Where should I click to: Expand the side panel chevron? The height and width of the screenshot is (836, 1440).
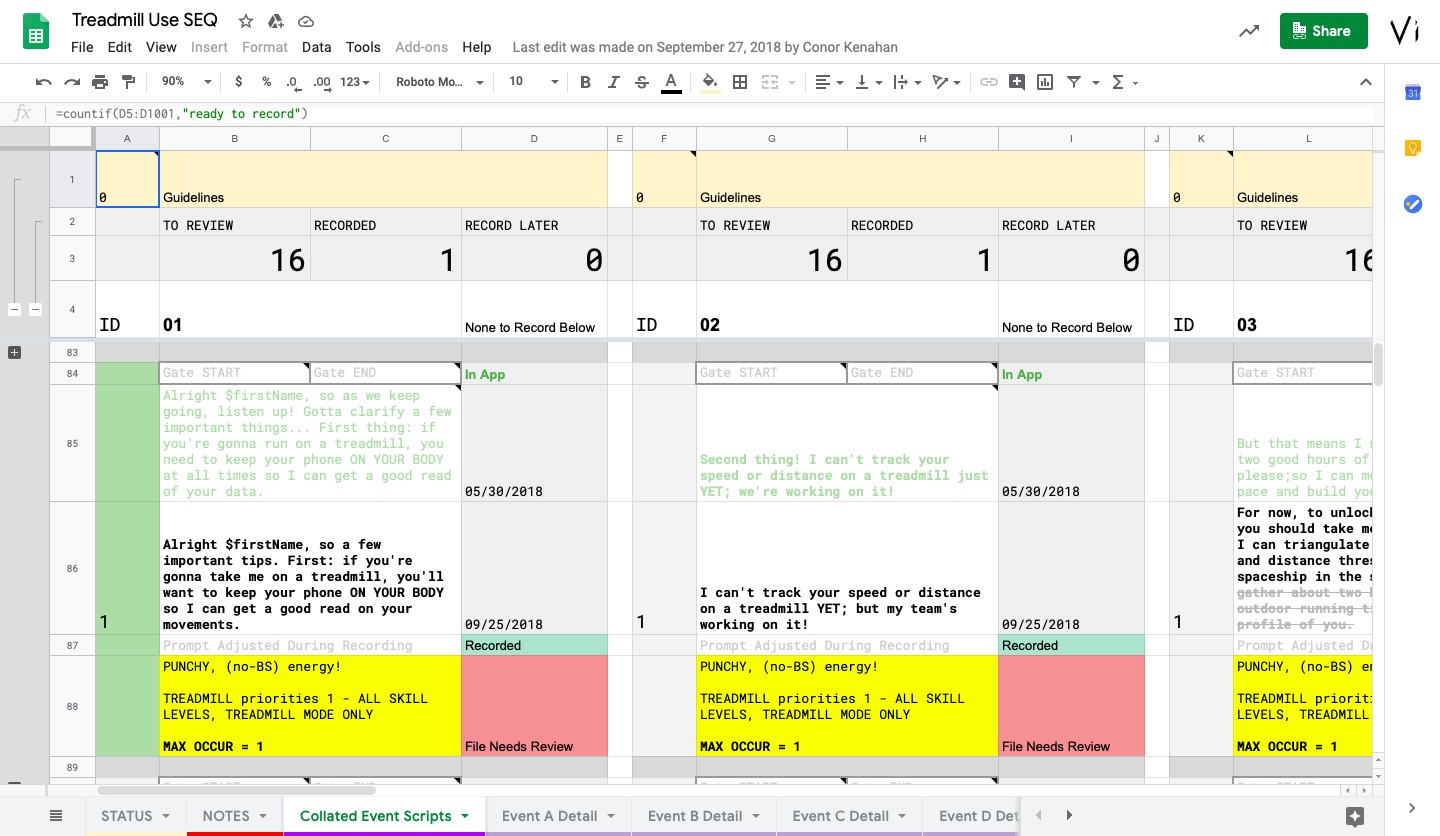[1412, 808]
